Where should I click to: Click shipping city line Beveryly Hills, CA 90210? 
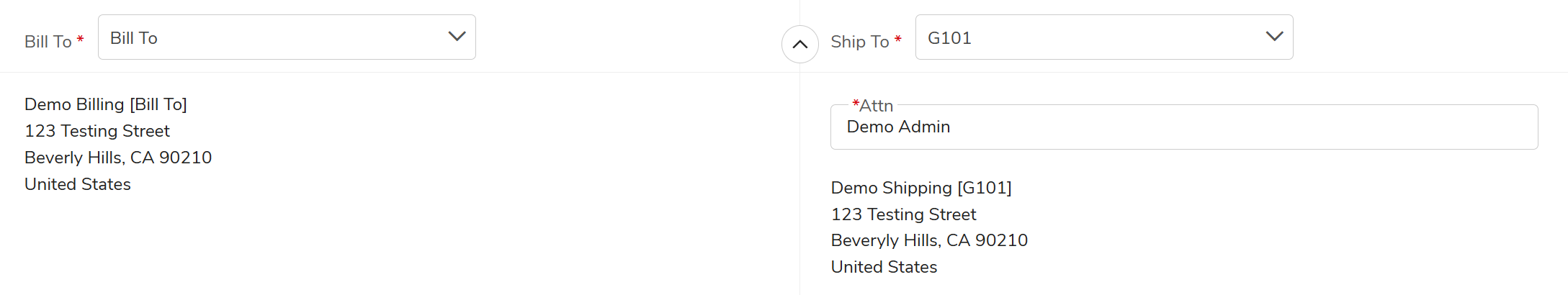point(929,240)
